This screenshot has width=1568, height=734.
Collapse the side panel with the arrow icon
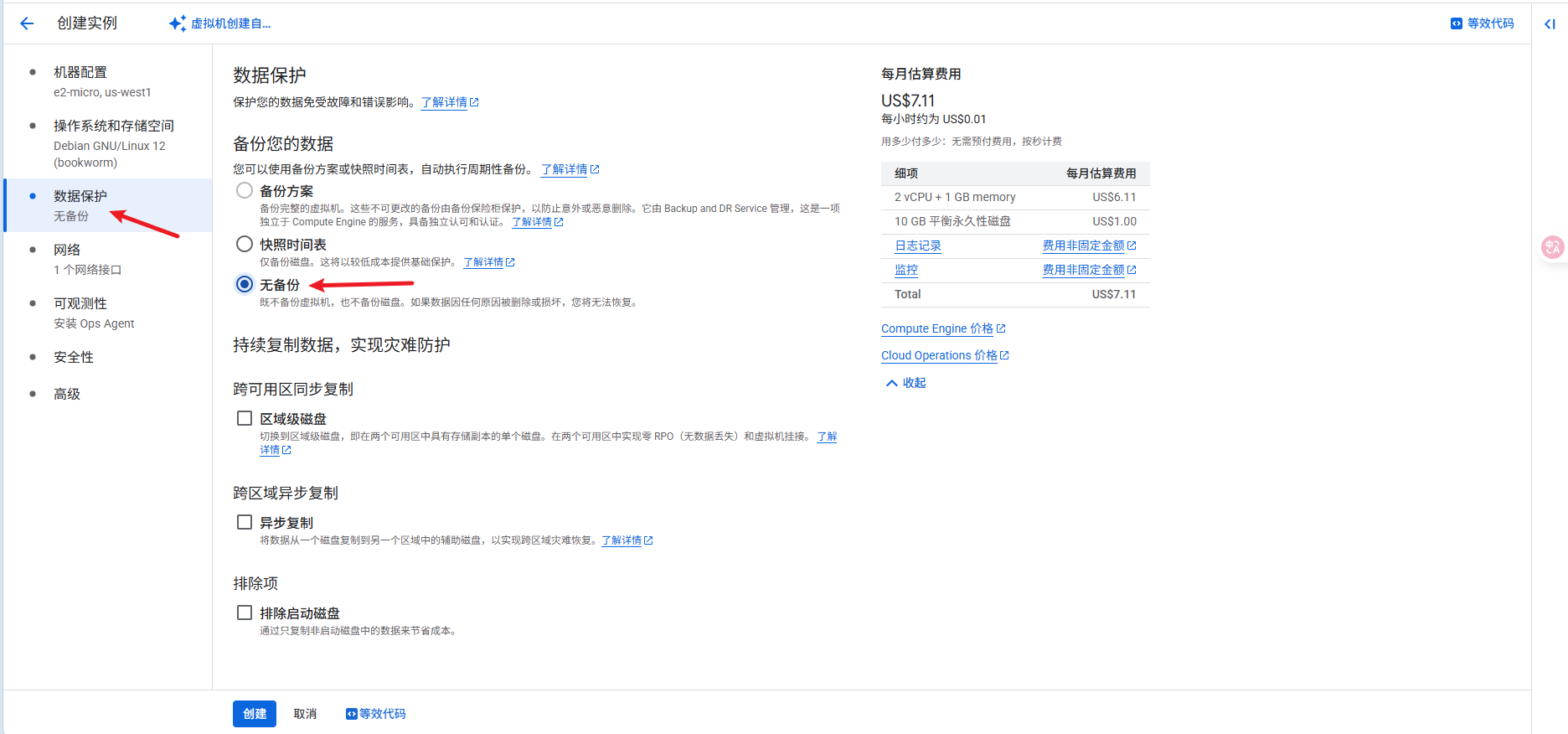(1550, 24)
